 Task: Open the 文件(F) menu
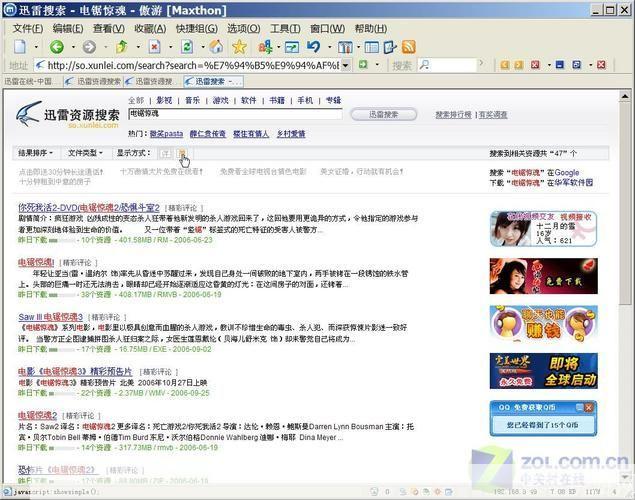point(28,29)
